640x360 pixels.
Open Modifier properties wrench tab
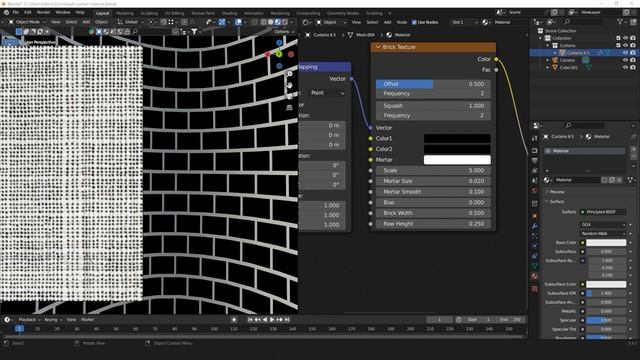coord(535,226)
